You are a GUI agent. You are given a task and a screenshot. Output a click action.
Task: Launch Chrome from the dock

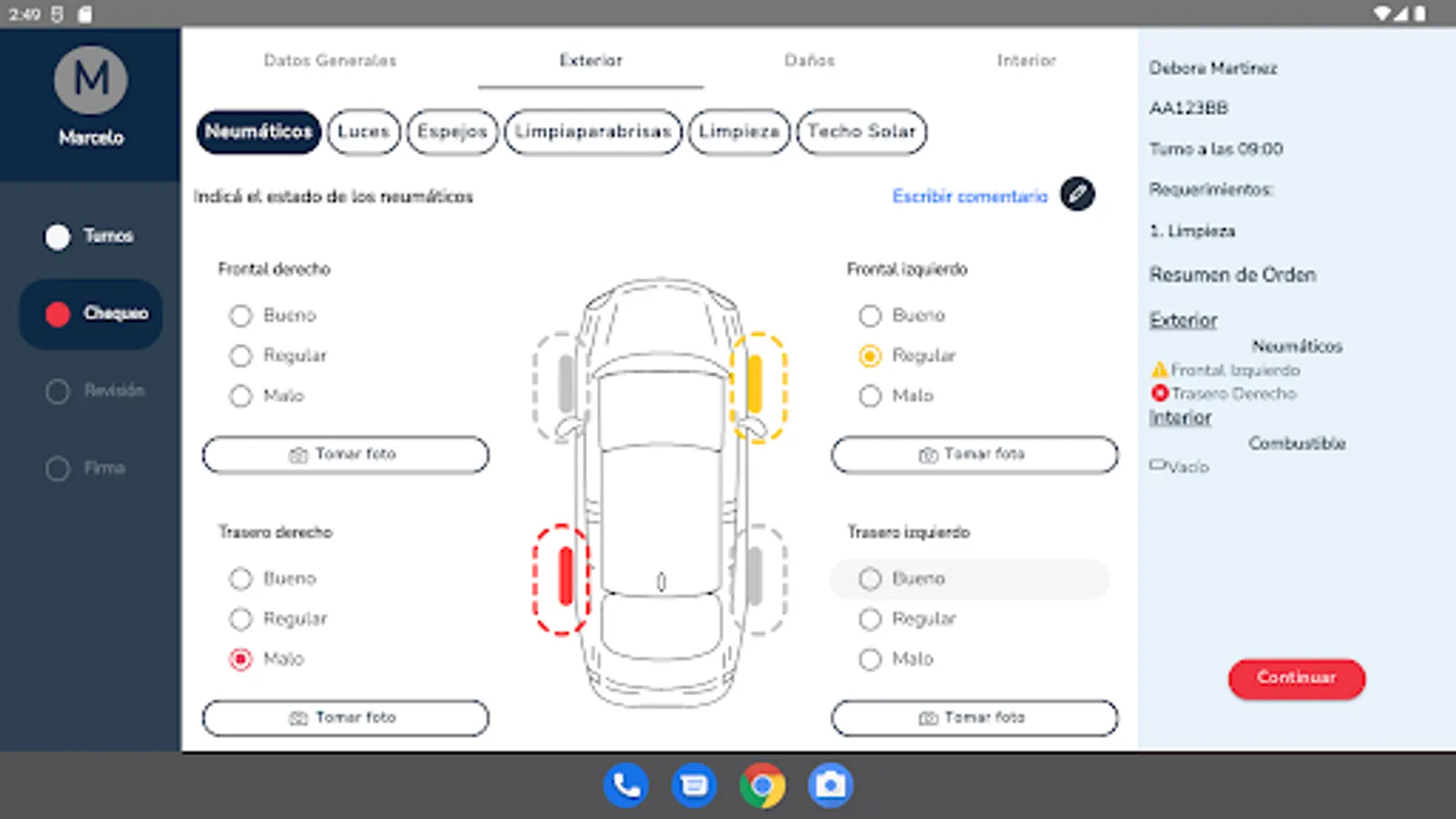coord(763,784)
